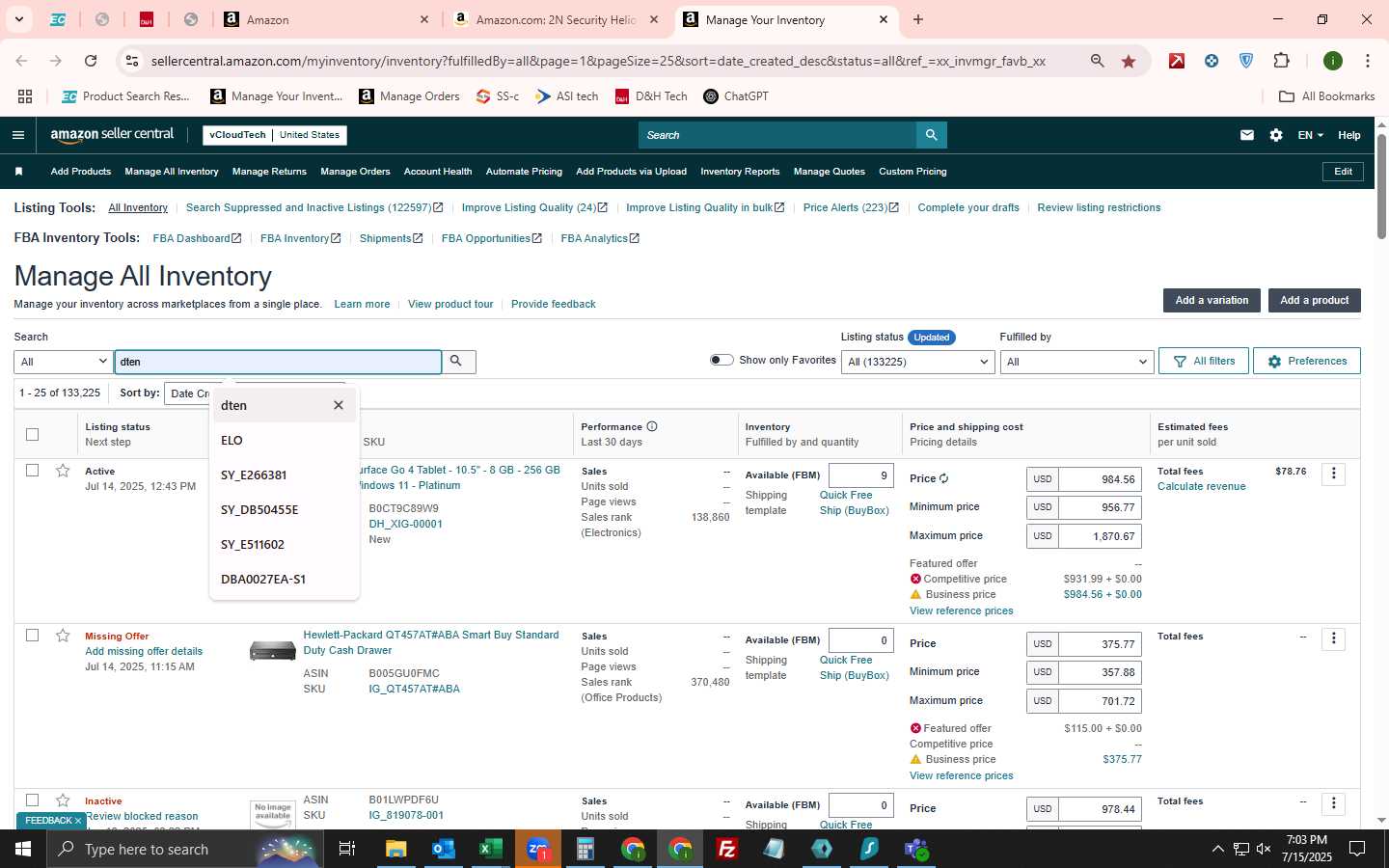This screenshot has width=1389, height=868.
Task: Click the HP cash drawer product thumbnail
Action: click(x=272, y=652)
